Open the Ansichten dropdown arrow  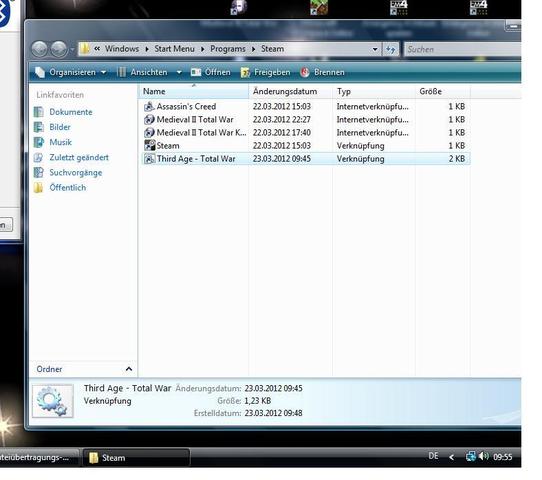[x=179, y=72]
